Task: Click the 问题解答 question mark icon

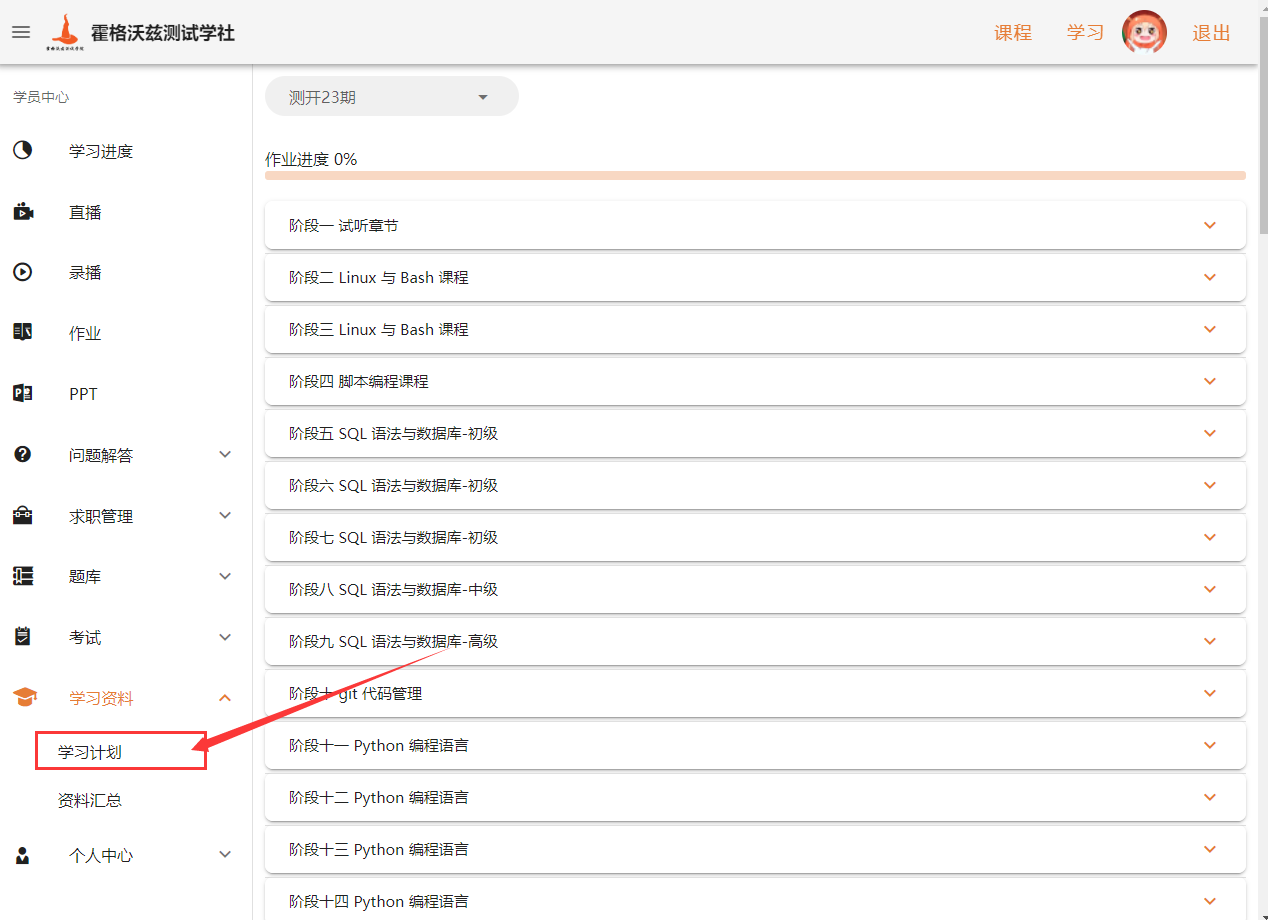Action: pos(22,454)
